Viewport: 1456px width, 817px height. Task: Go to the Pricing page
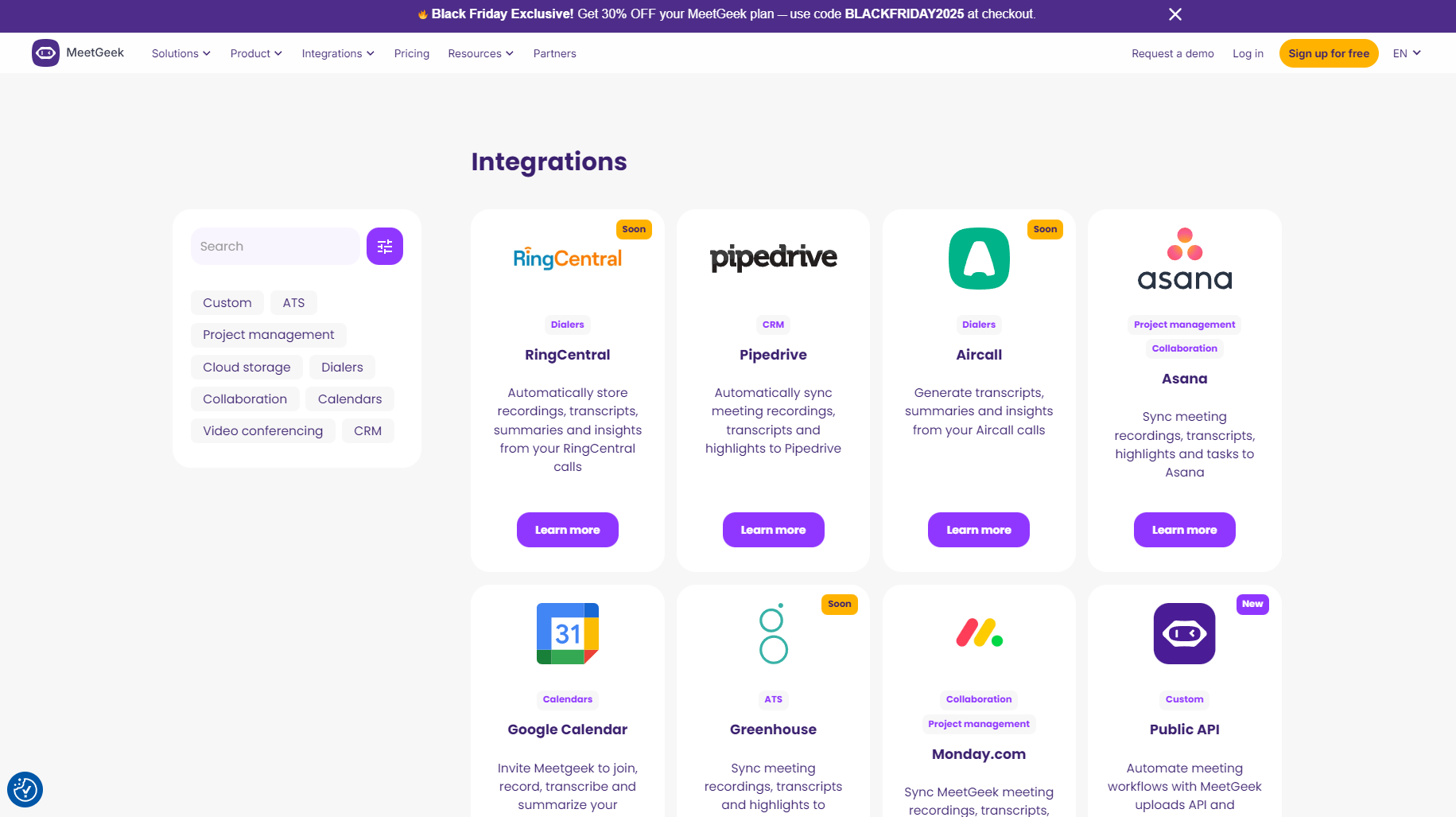tap(411, 53)
